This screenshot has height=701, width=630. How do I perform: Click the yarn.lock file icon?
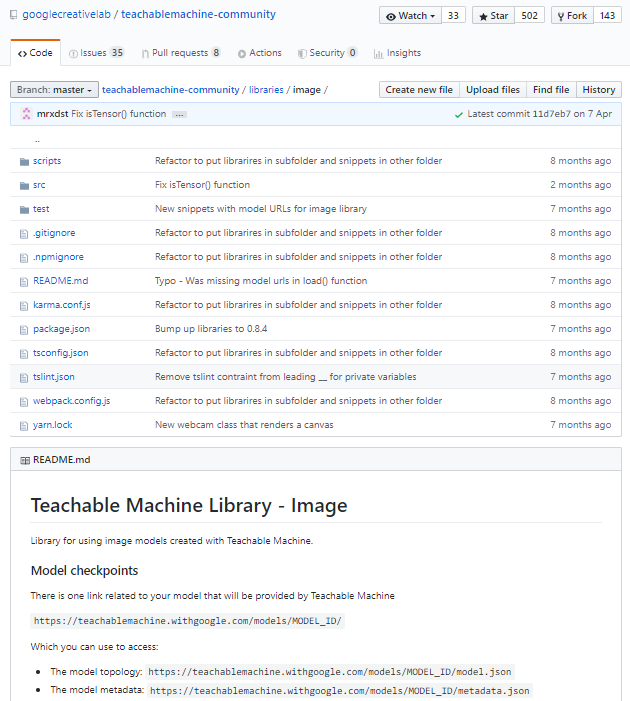24,426
